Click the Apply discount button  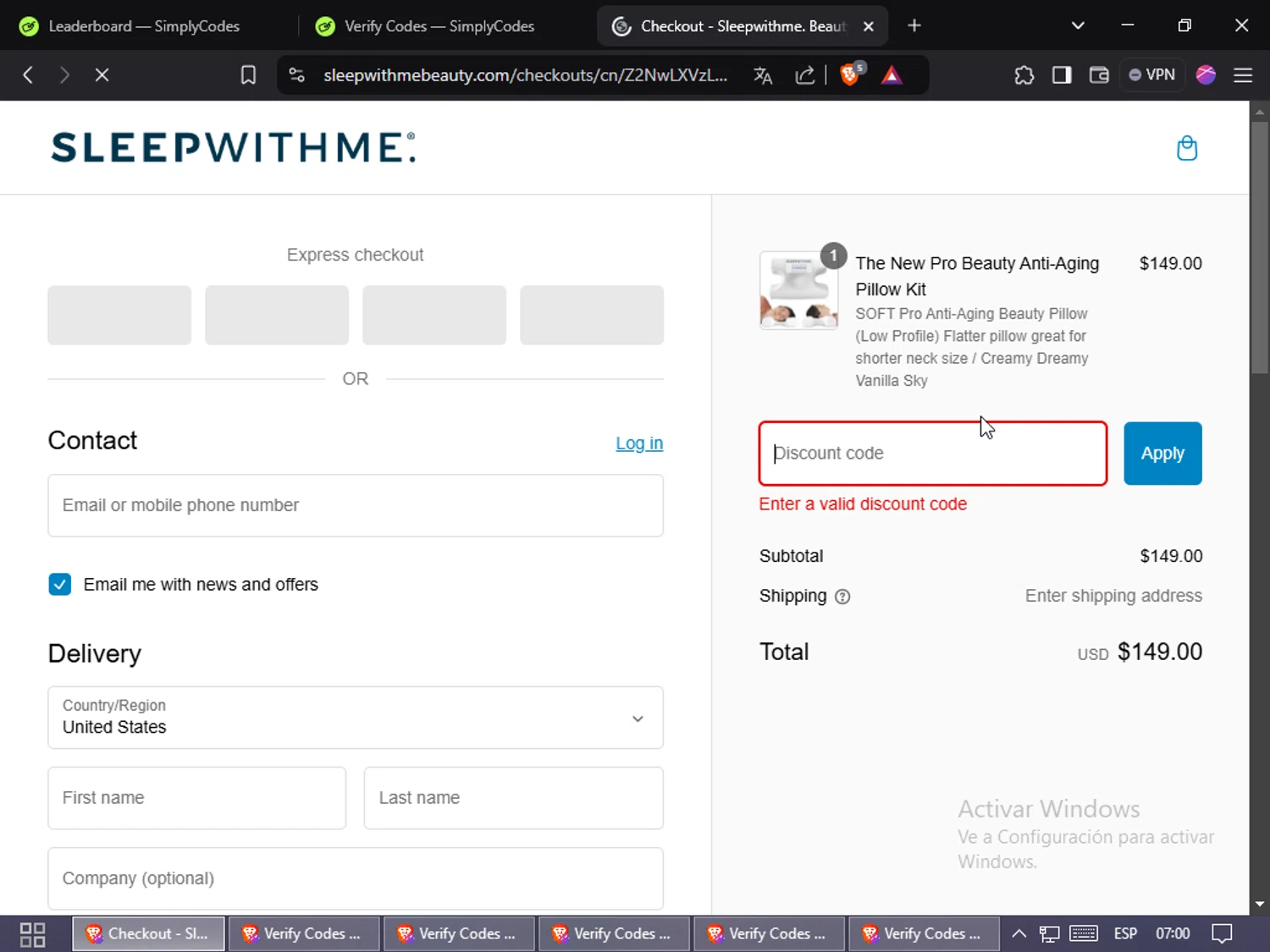[1162, 454]
